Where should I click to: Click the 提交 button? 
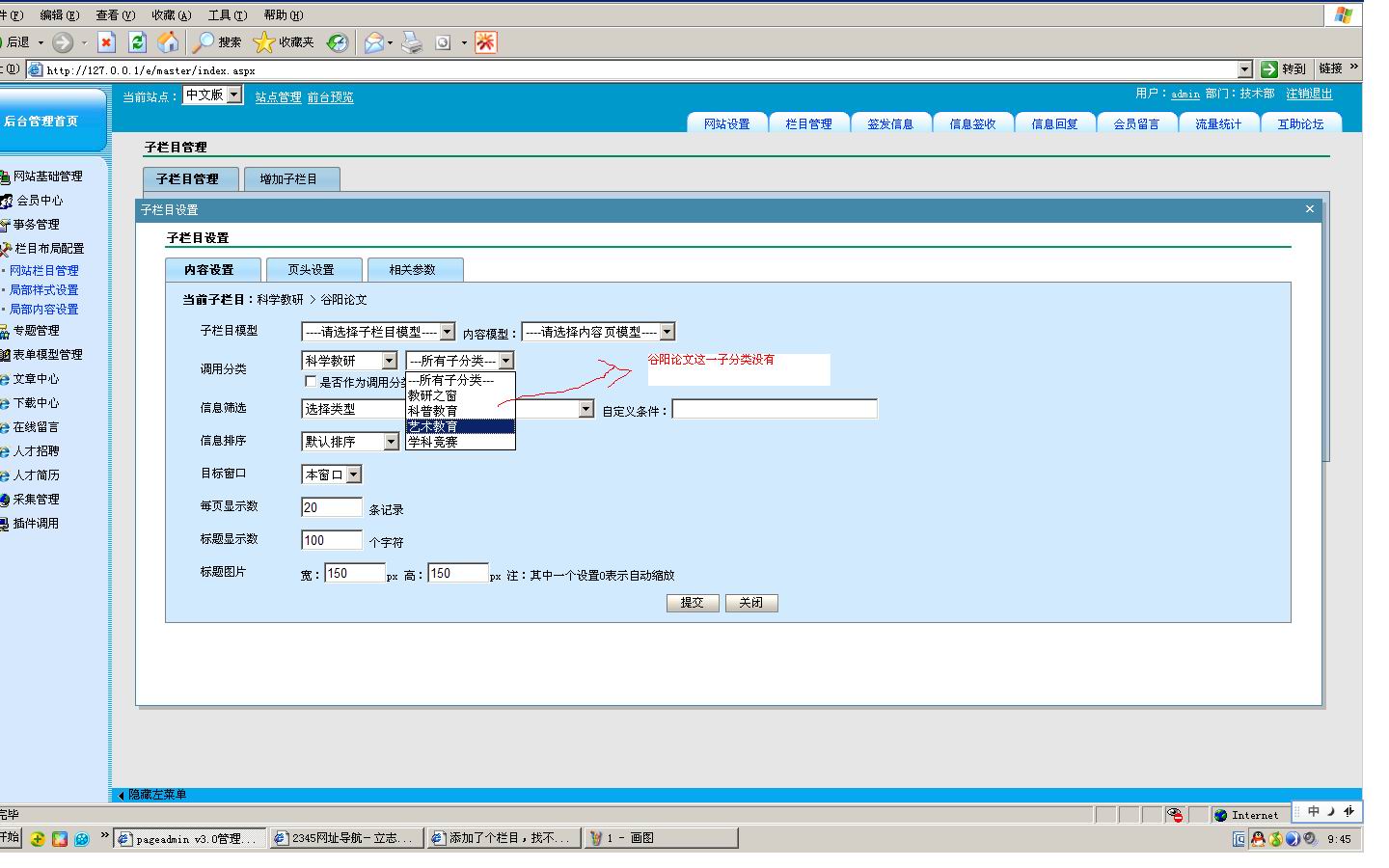[692, 603]
